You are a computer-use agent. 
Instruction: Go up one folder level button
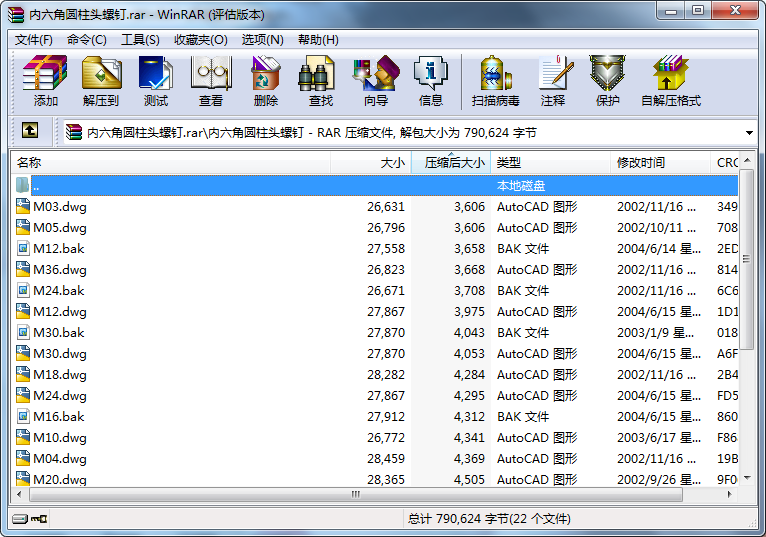(x=30, y=131)
